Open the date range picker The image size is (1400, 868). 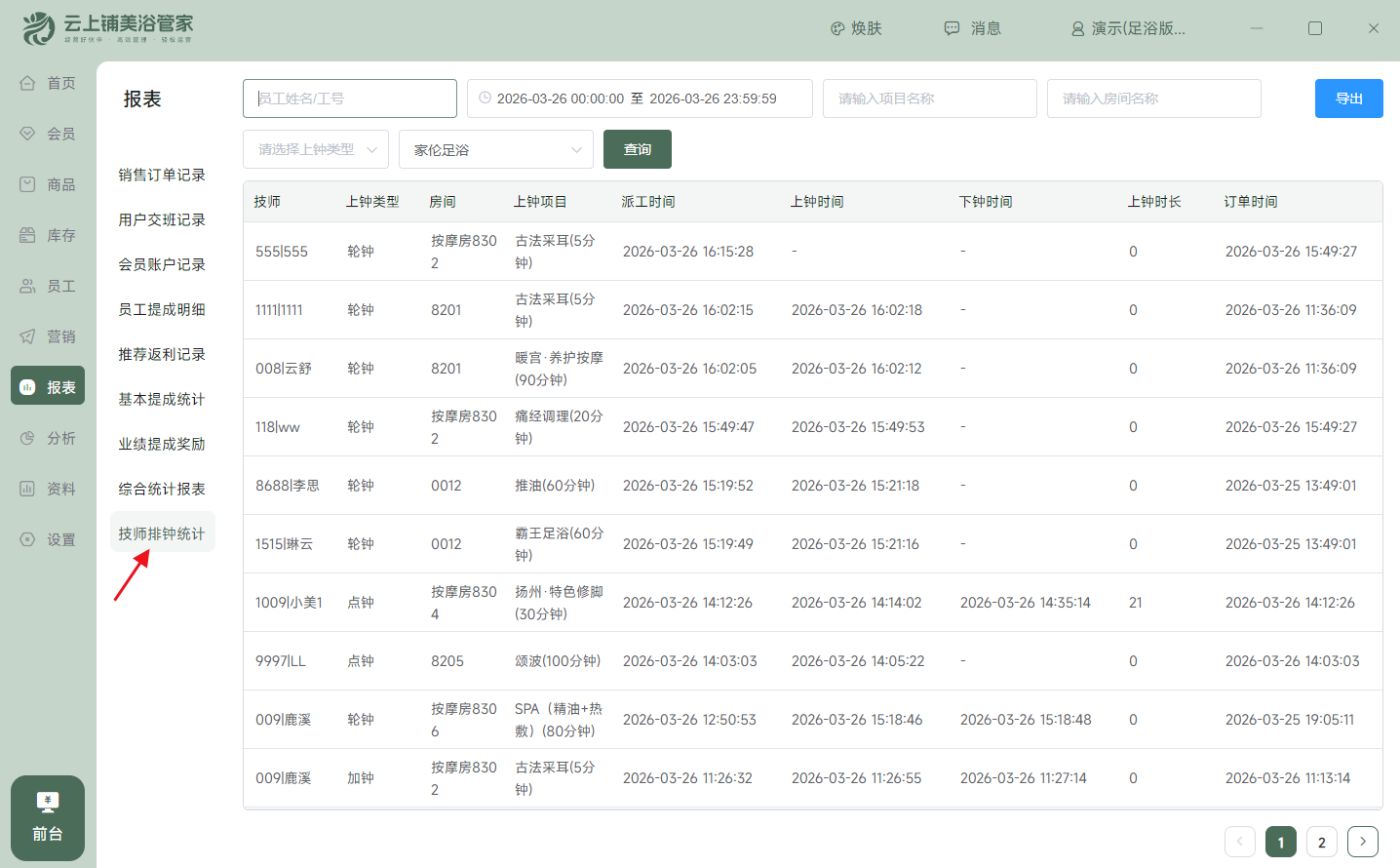[639, 99]
